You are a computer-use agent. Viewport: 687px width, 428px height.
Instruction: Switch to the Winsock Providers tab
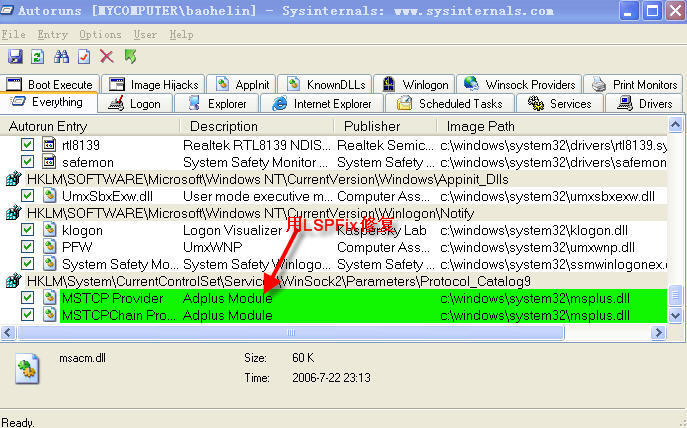(520, 84)
